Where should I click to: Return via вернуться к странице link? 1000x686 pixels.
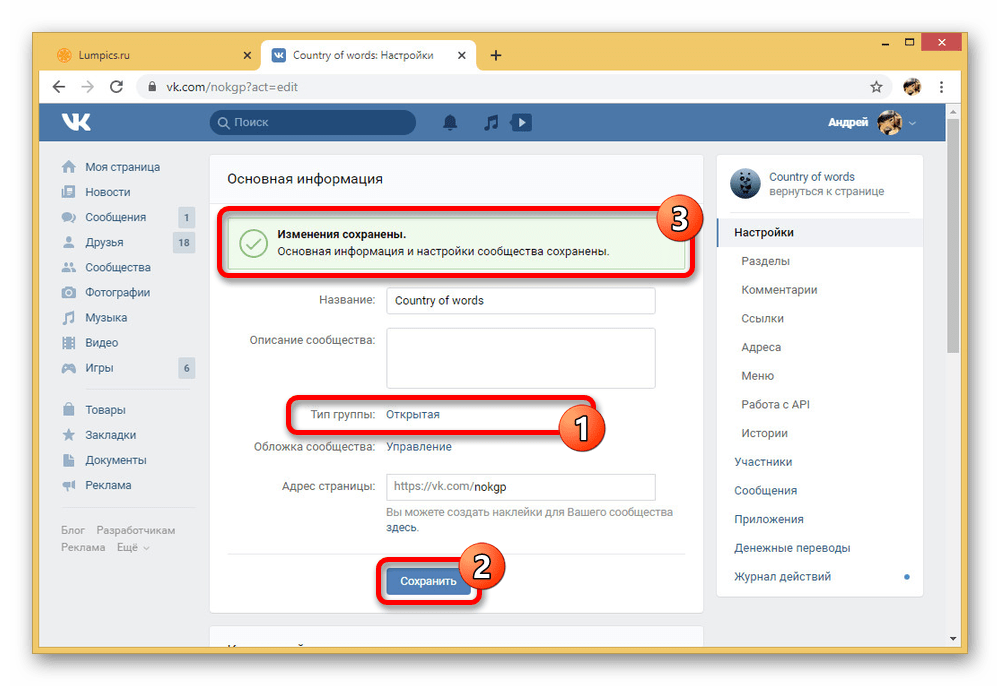(x=826, y=192)
